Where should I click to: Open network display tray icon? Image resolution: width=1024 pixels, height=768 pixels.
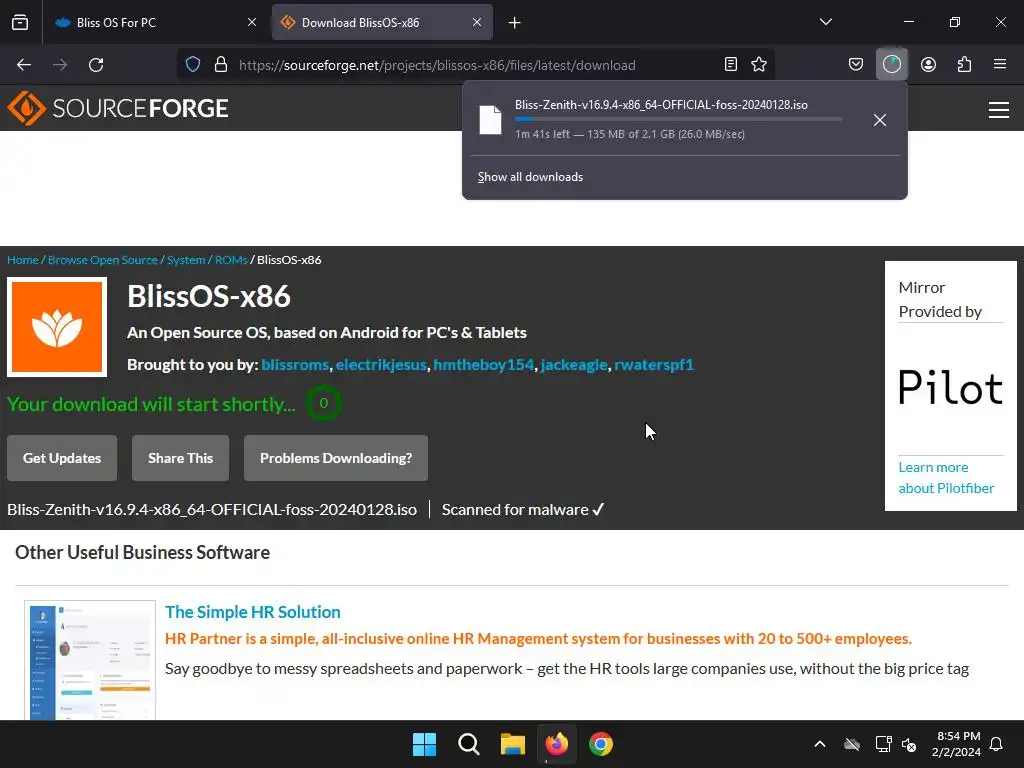(x=884, y=744)
